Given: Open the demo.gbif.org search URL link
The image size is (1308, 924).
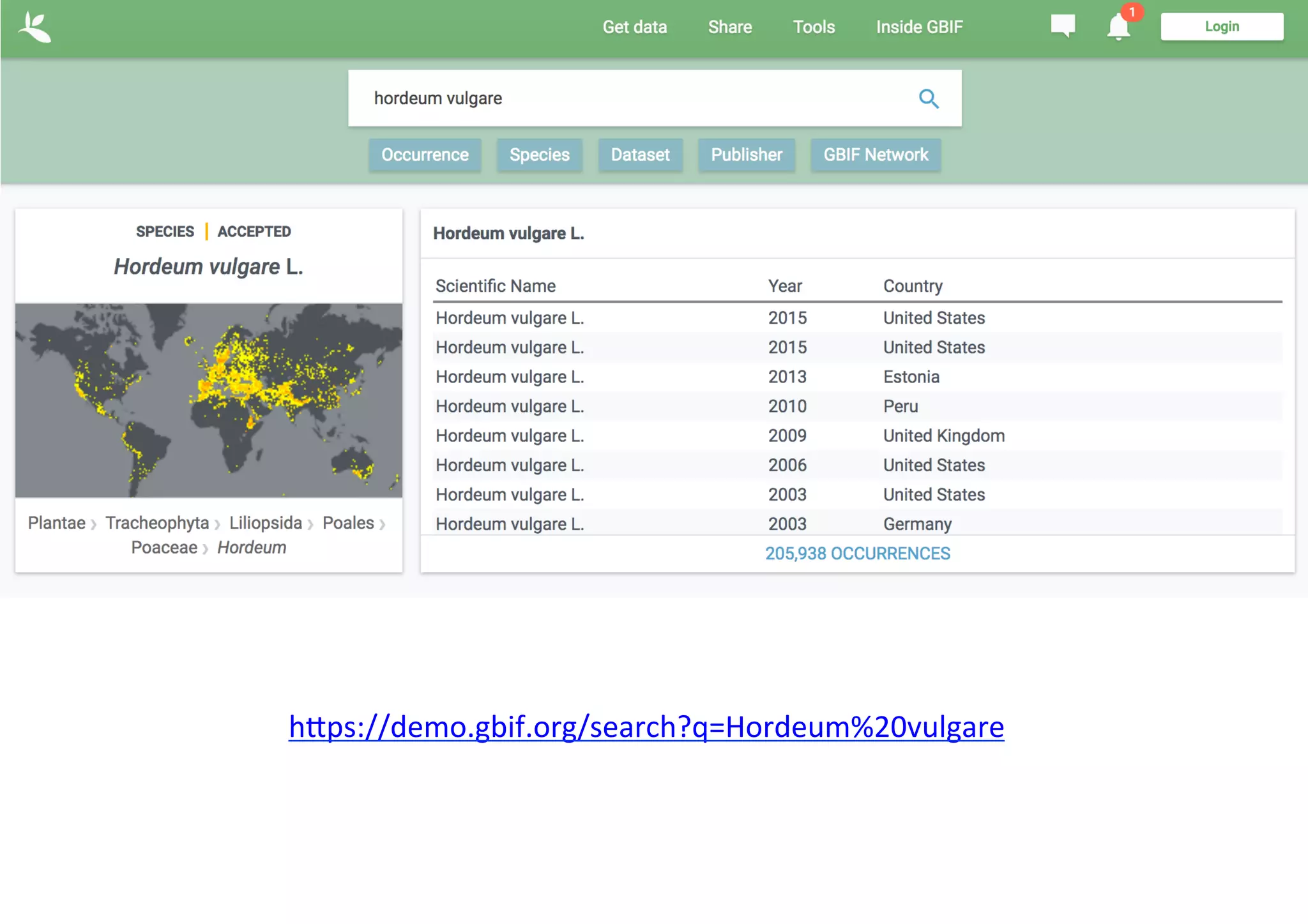Looking at the screenshot, I should (646, 727).
